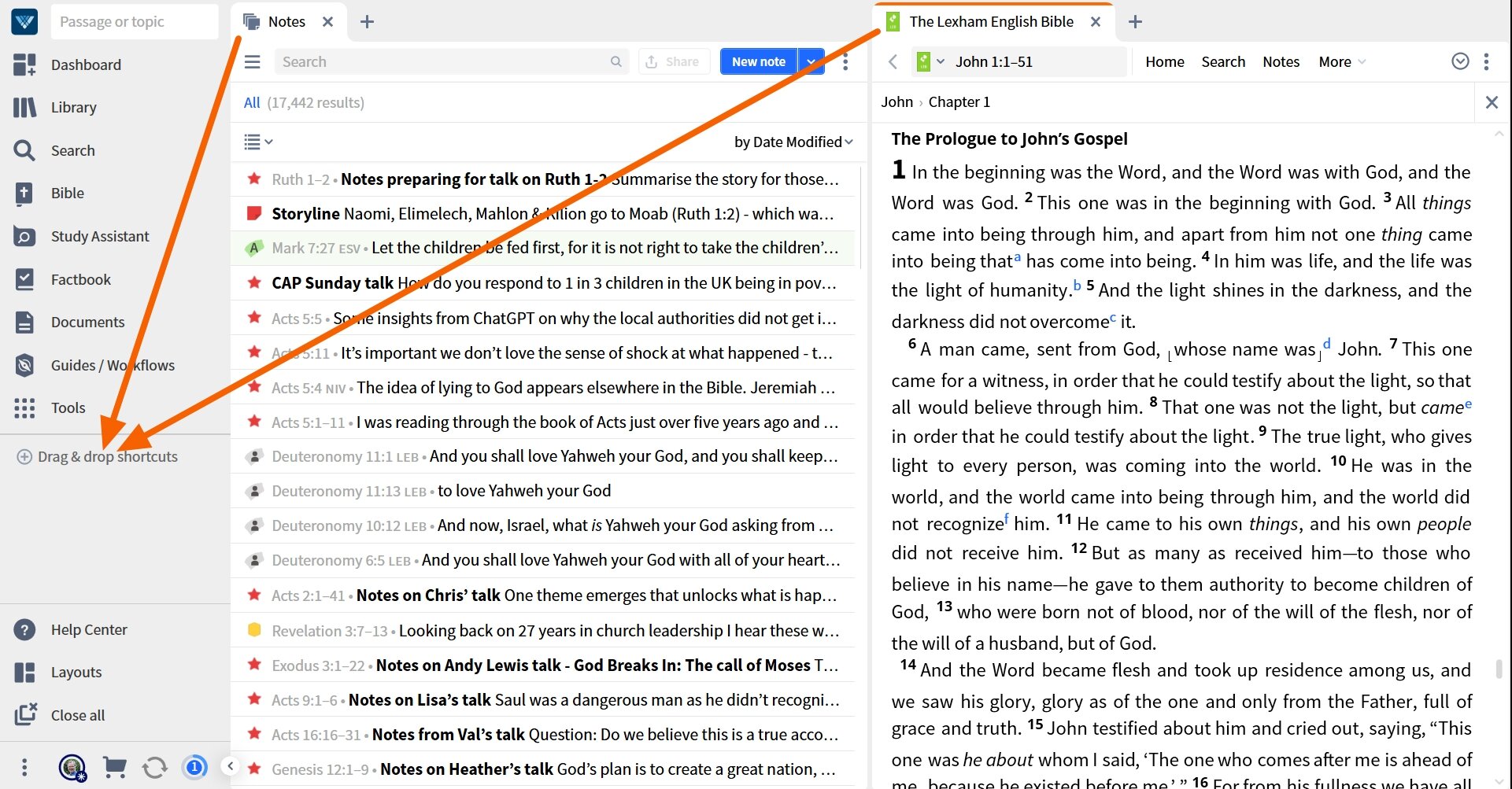Image resolution: width=1512 pixels, height=789 pixels.
Task: Open the Deuteronomy 11:13 LEB note
Action: pos(543,491)
